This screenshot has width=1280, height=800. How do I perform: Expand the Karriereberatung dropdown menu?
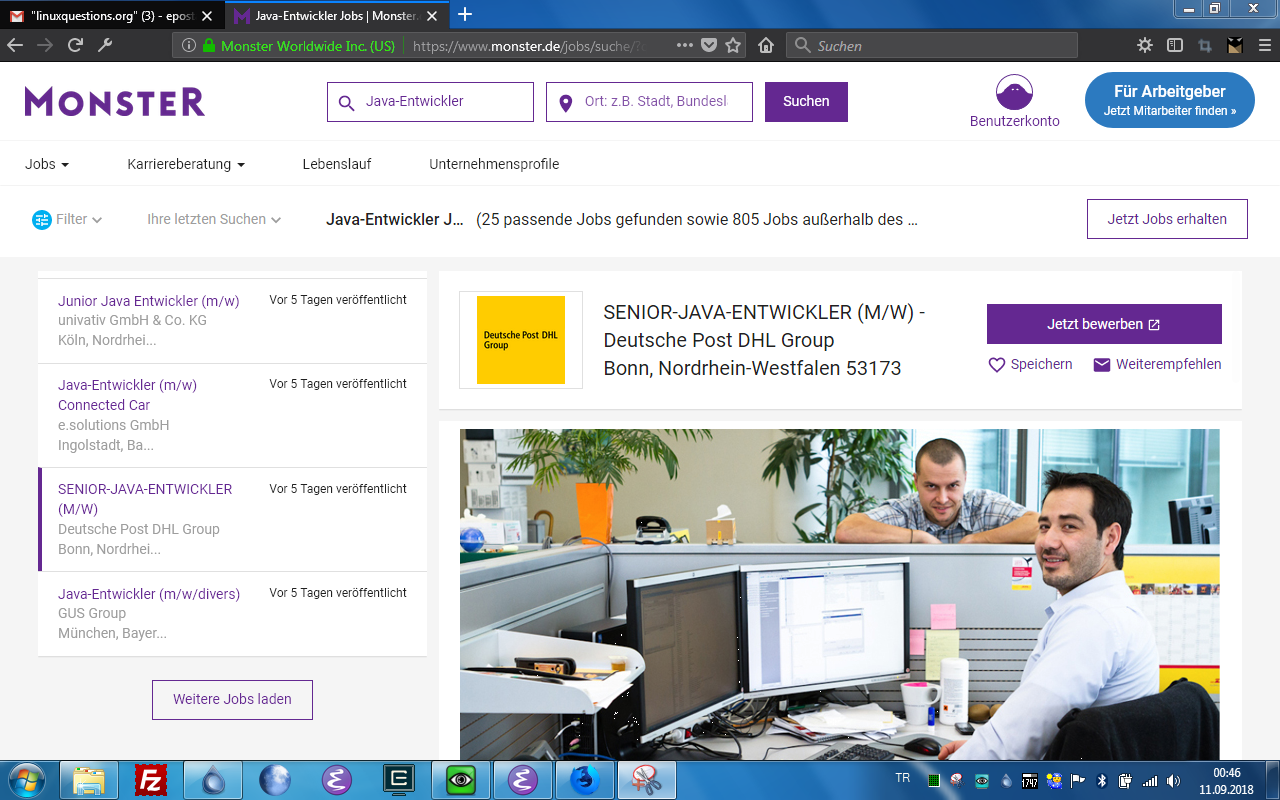coord(186,164)
